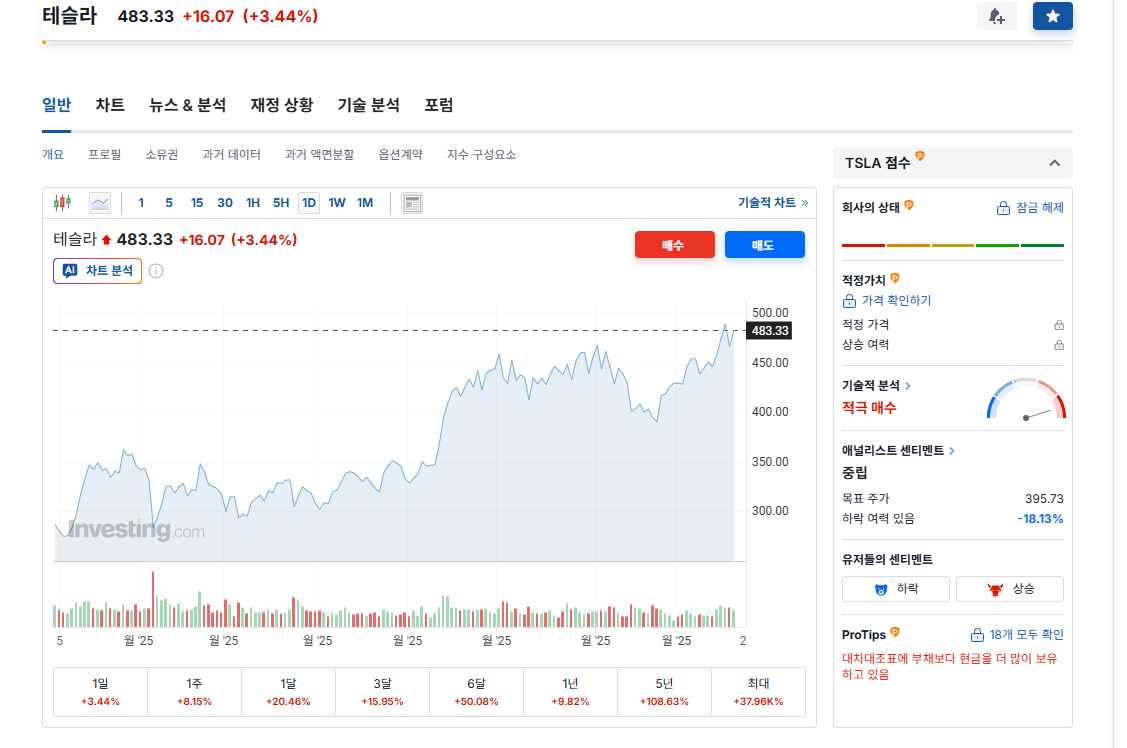Click the lock icon beside 잠금 해제
This screenshot has width=1127, height=748.
tap(1003, 208)
